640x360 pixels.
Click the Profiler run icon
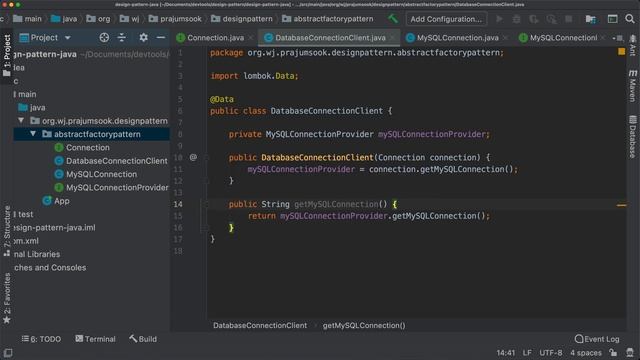tap(551, 19)
